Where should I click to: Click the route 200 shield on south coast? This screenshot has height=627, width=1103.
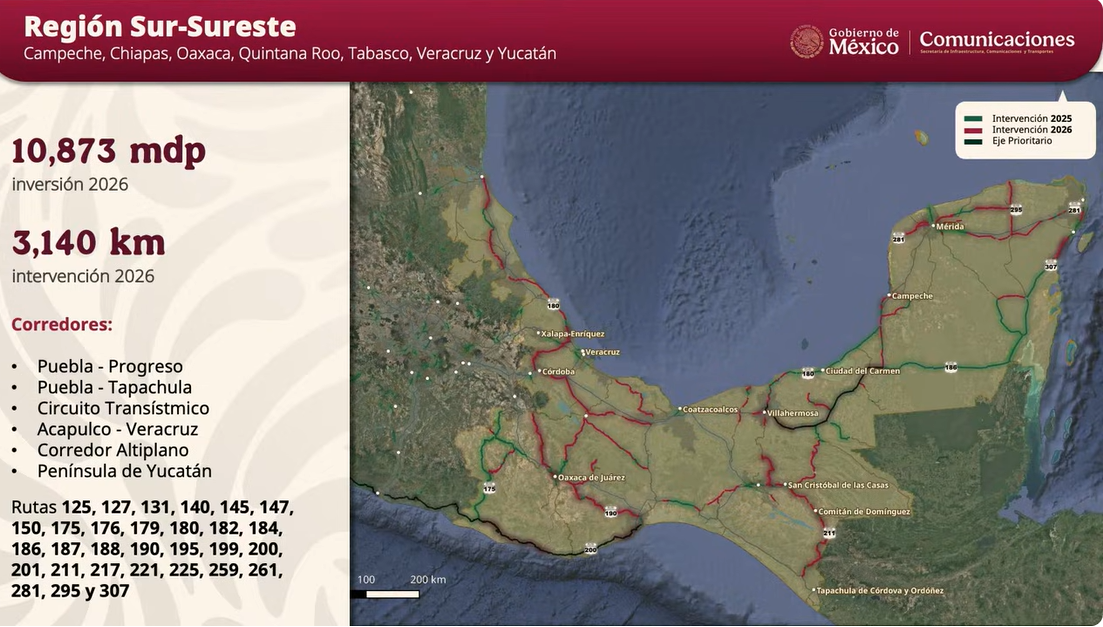pos(590,548)
